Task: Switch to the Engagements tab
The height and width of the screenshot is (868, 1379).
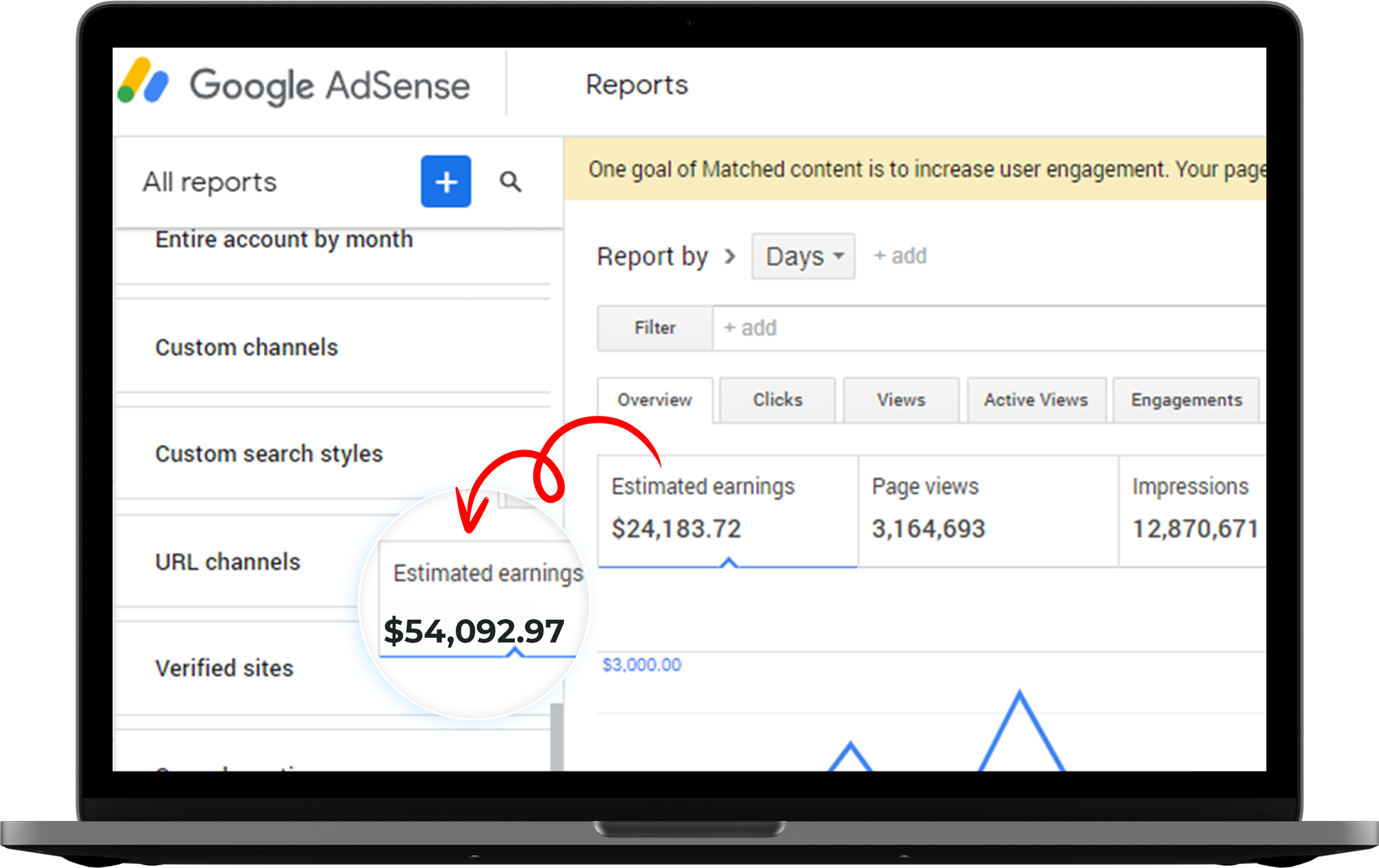Action: pyautogui.click(x=1187, y=400)
